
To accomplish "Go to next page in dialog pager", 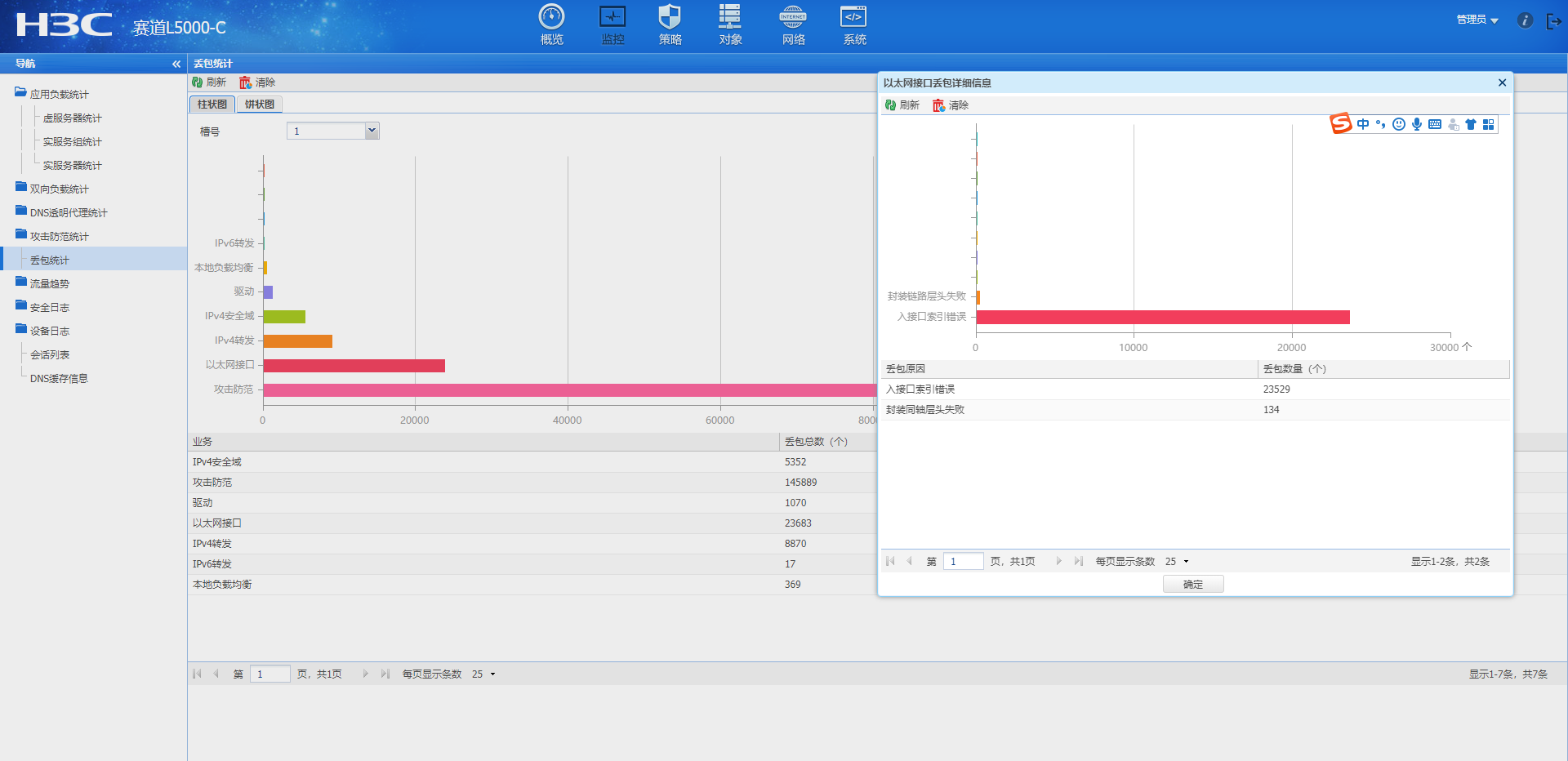I will (1058, 561).
